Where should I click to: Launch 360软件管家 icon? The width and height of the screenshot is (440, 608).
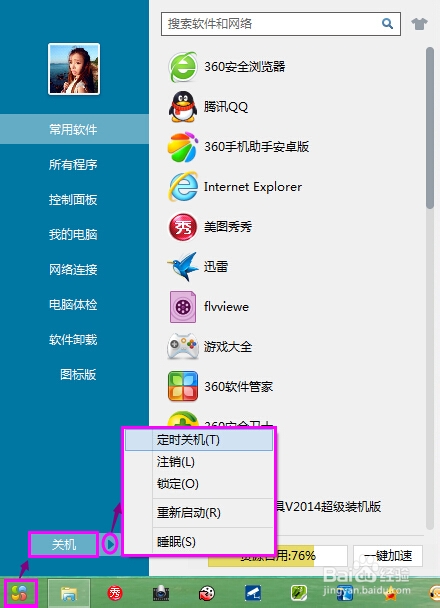click(183, 386)
